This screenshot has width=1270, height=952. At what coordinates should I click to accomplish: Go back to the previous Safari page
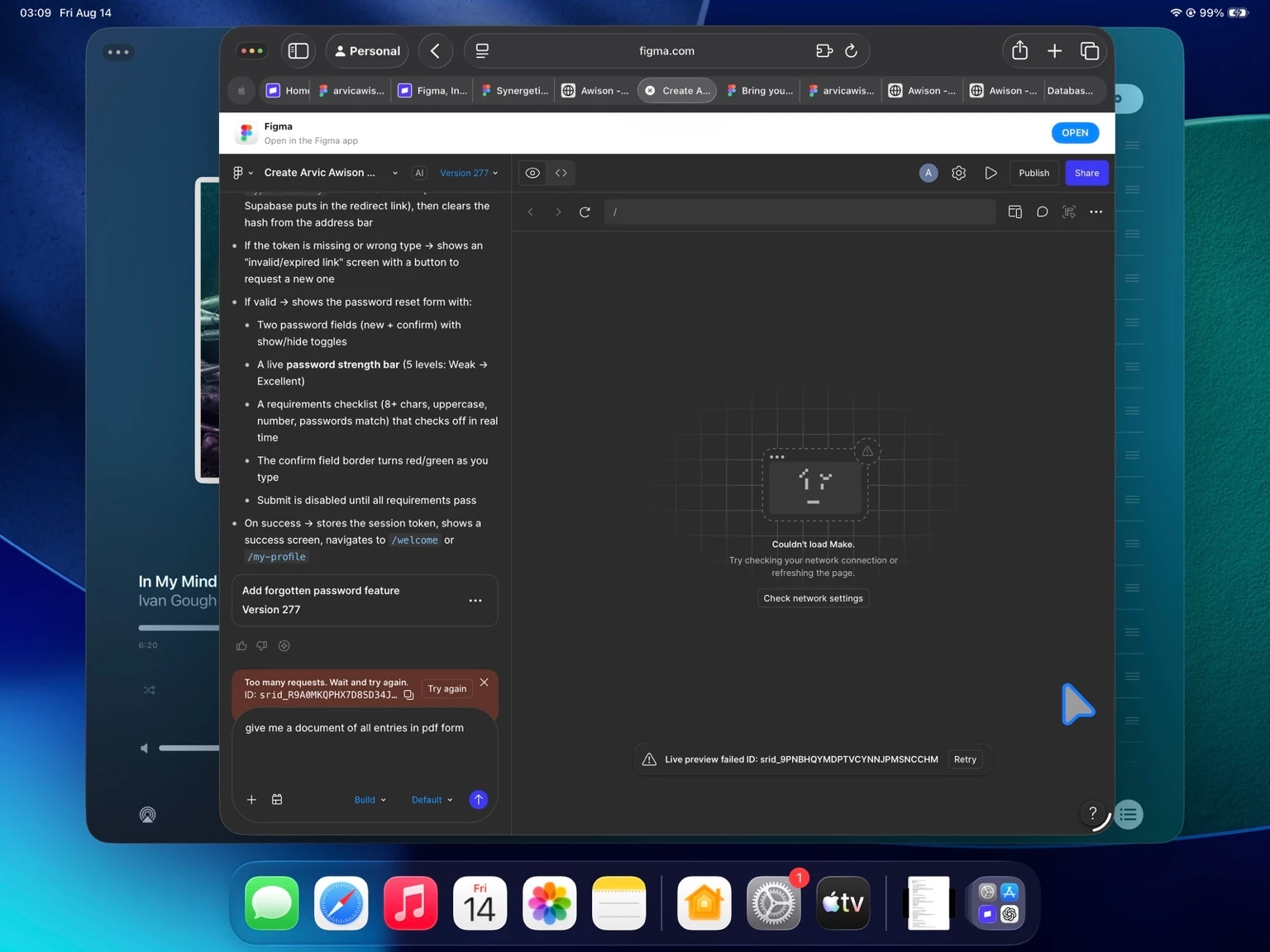pos(435,51)
